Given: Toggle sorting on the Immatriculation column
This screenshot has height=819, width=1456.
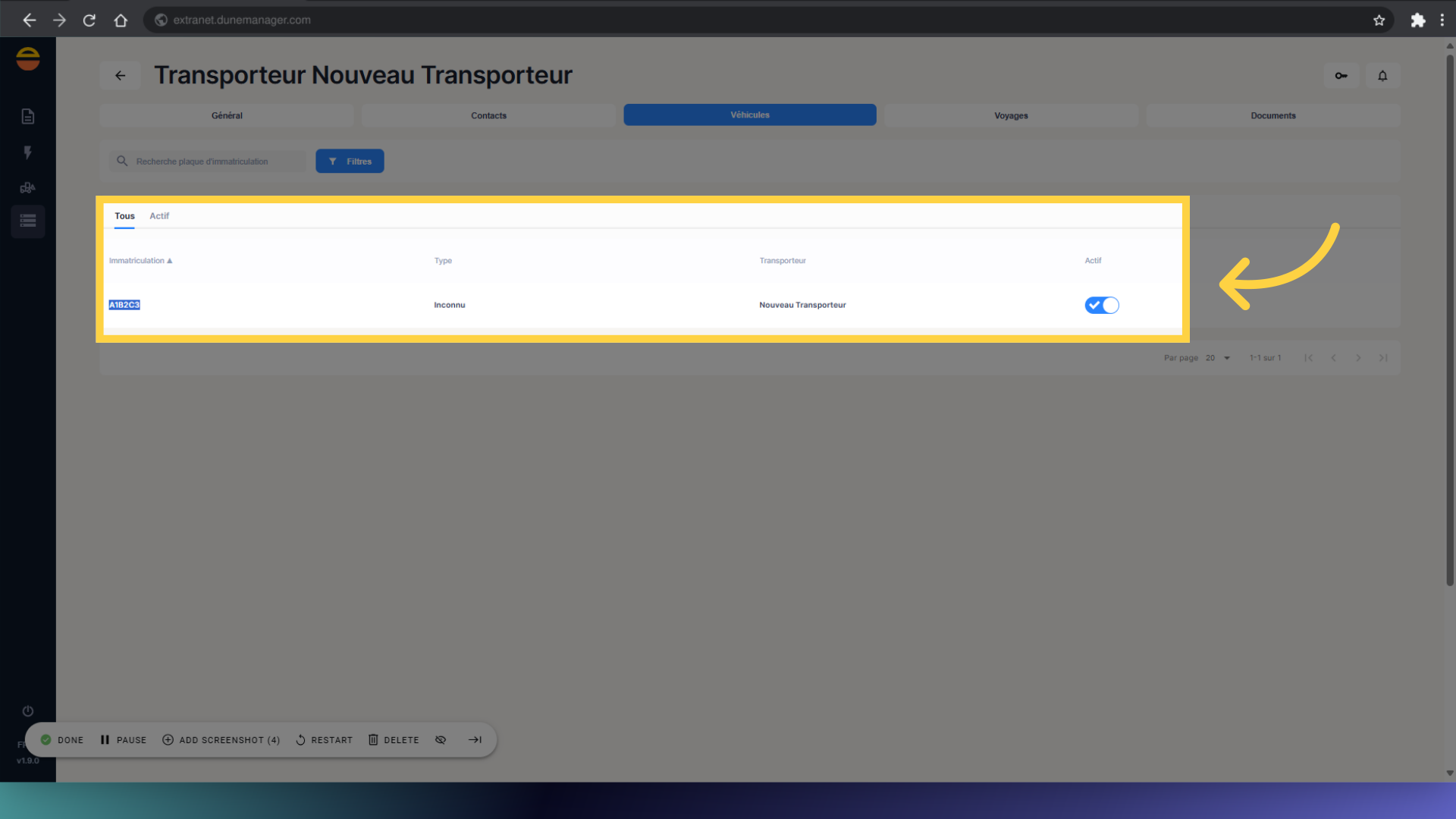Looking at the screenshot, I should pos(140,260).
